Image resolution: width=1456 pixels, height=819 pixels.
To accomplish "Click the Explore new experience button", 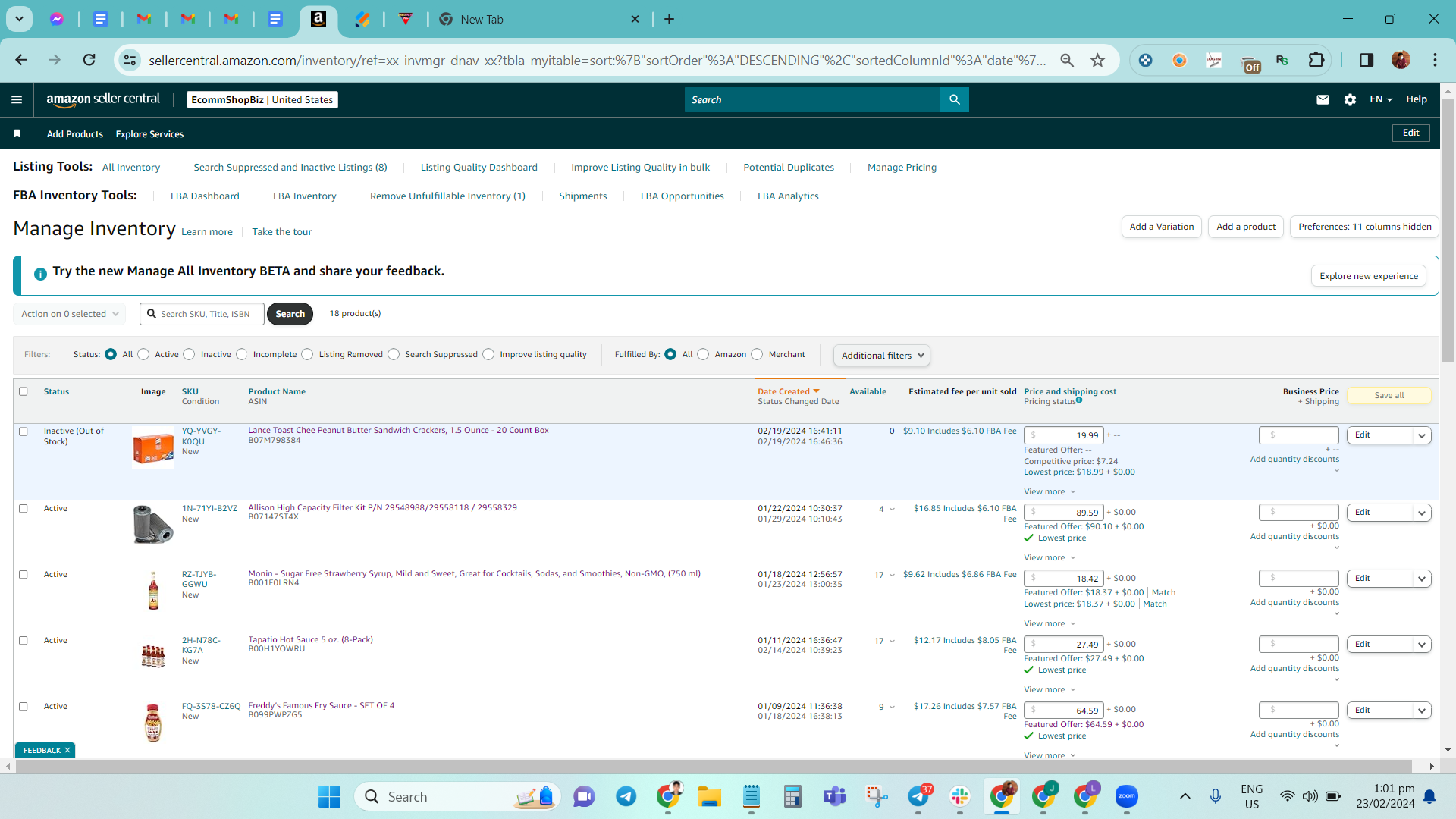I will point(1369,276).
